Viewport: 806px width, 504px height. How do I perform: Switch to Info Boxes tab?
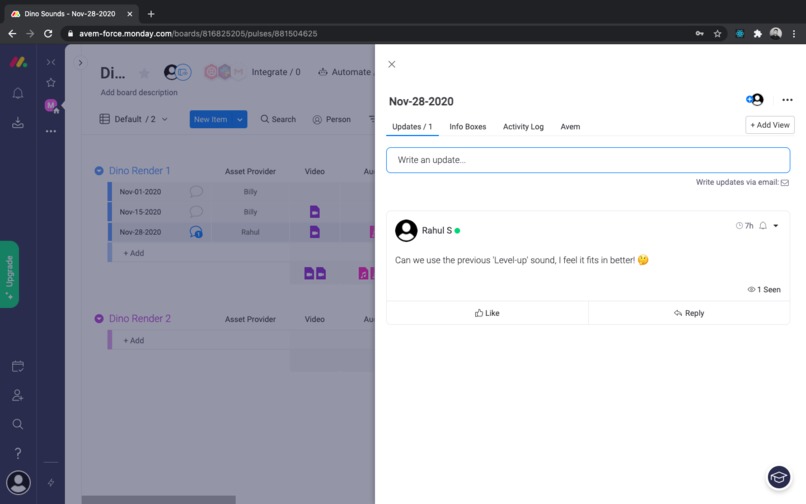click(x=468, y=127)
